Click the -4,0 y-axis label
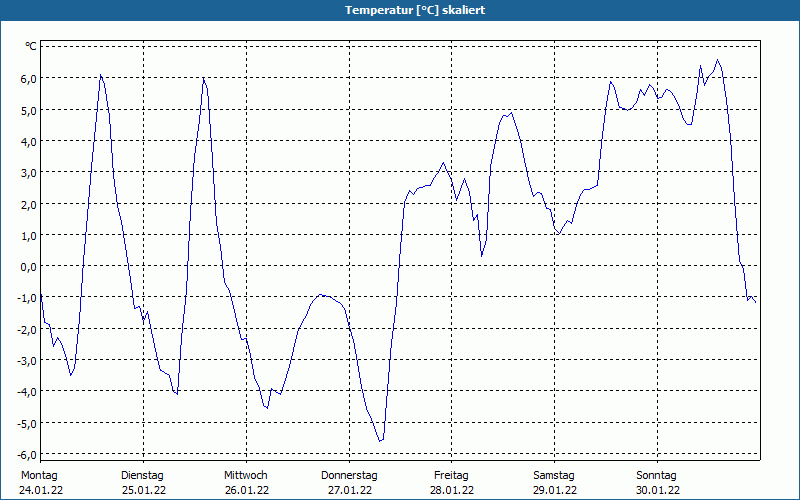This screenshot has height=500, width=800. click(x=27, y=392)
